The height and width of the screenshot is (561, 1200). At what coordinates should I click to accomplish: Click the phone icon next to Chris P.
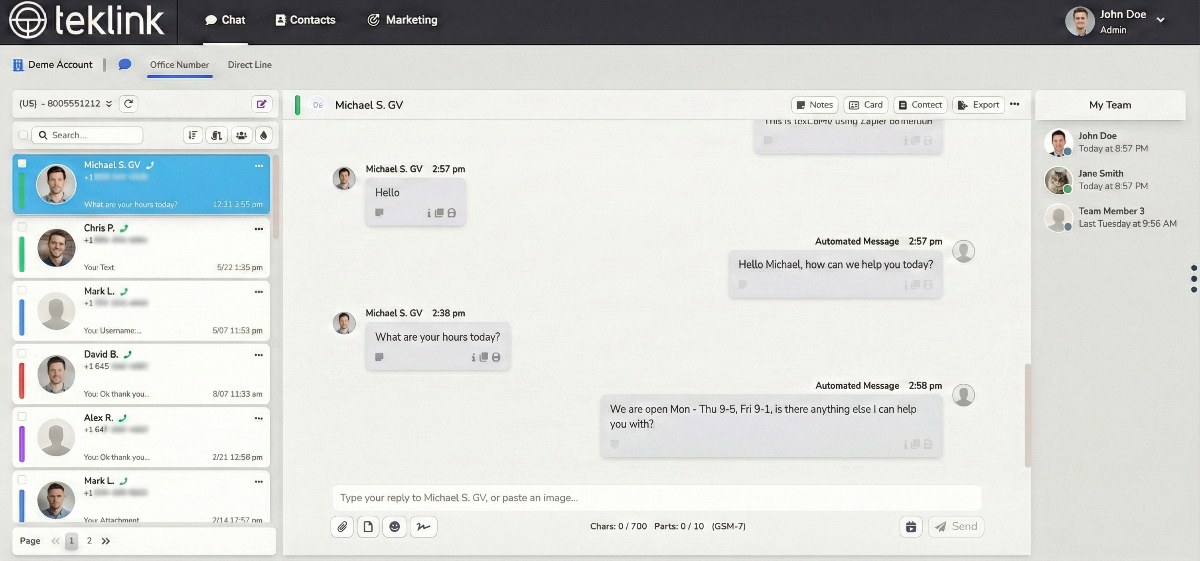[x=124, y=228]
